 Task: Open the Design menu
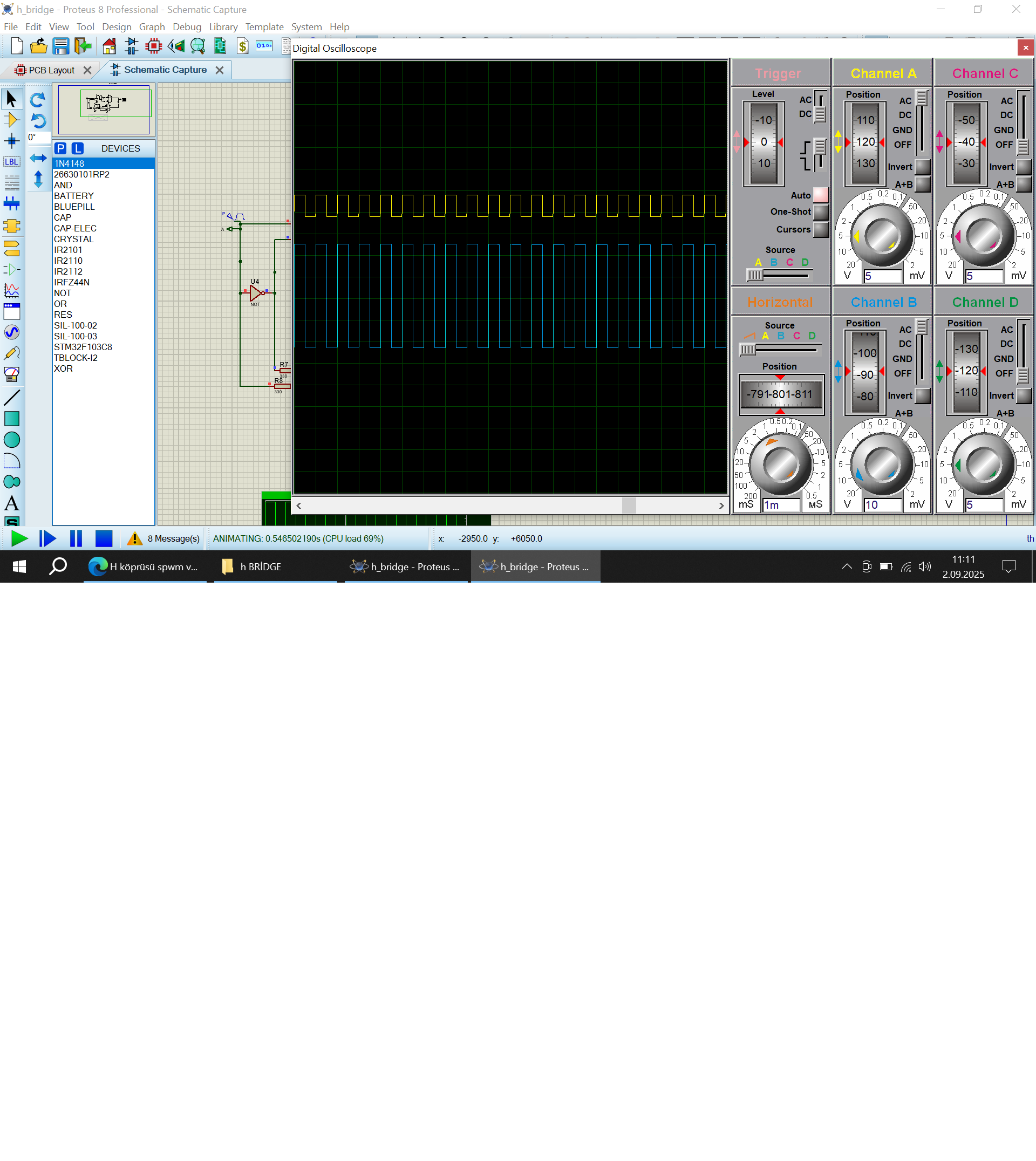click(x=117, y=27)
